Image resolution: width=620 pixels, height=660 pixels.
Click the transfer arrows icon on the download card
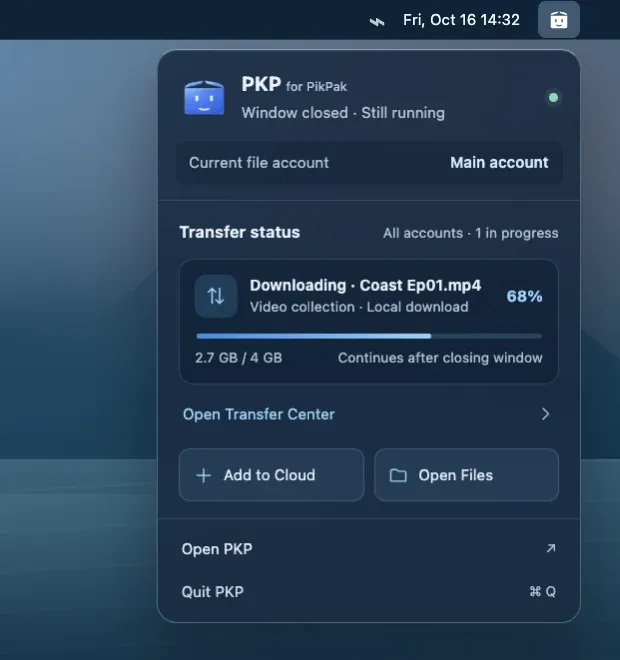point(216,296)
